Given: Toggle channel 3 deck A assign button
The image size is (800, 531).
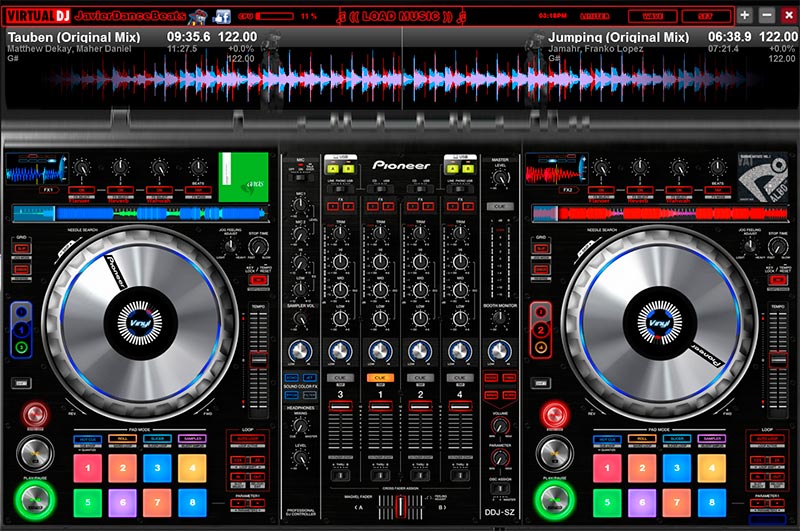Looking at the screenshot, I should point(333,169).
